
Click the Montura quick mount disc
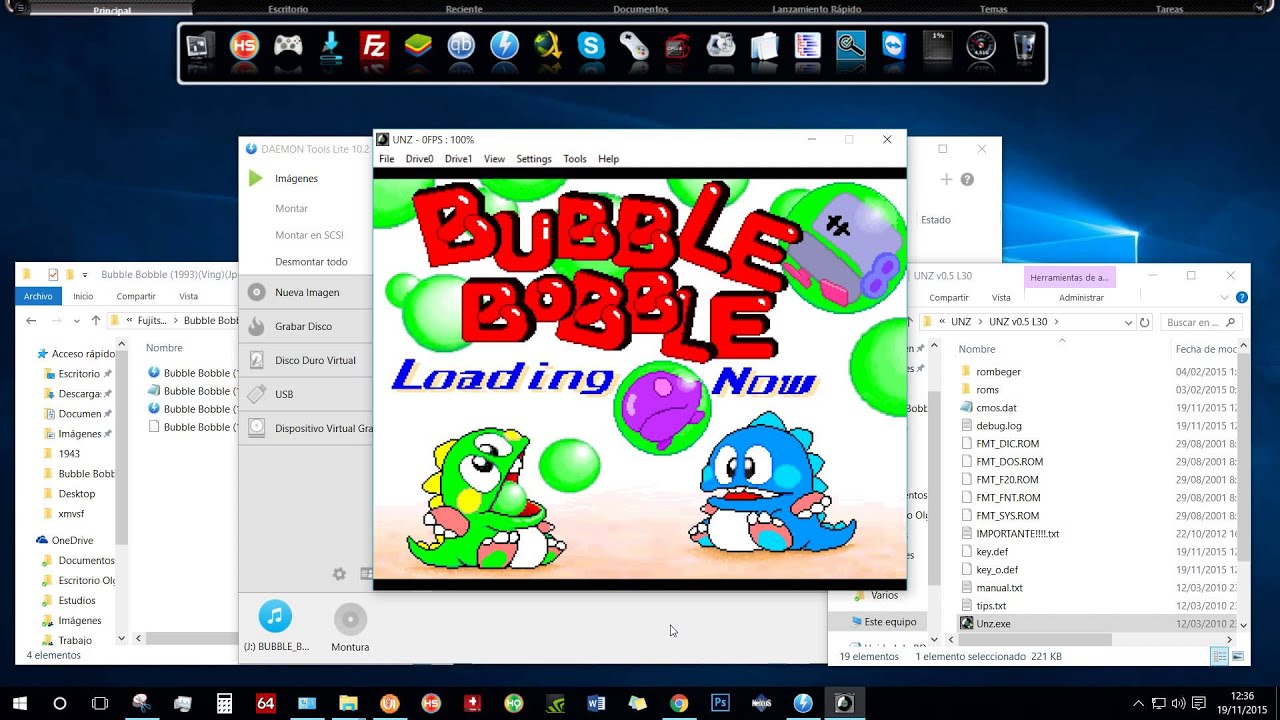[x=350, y=627]
